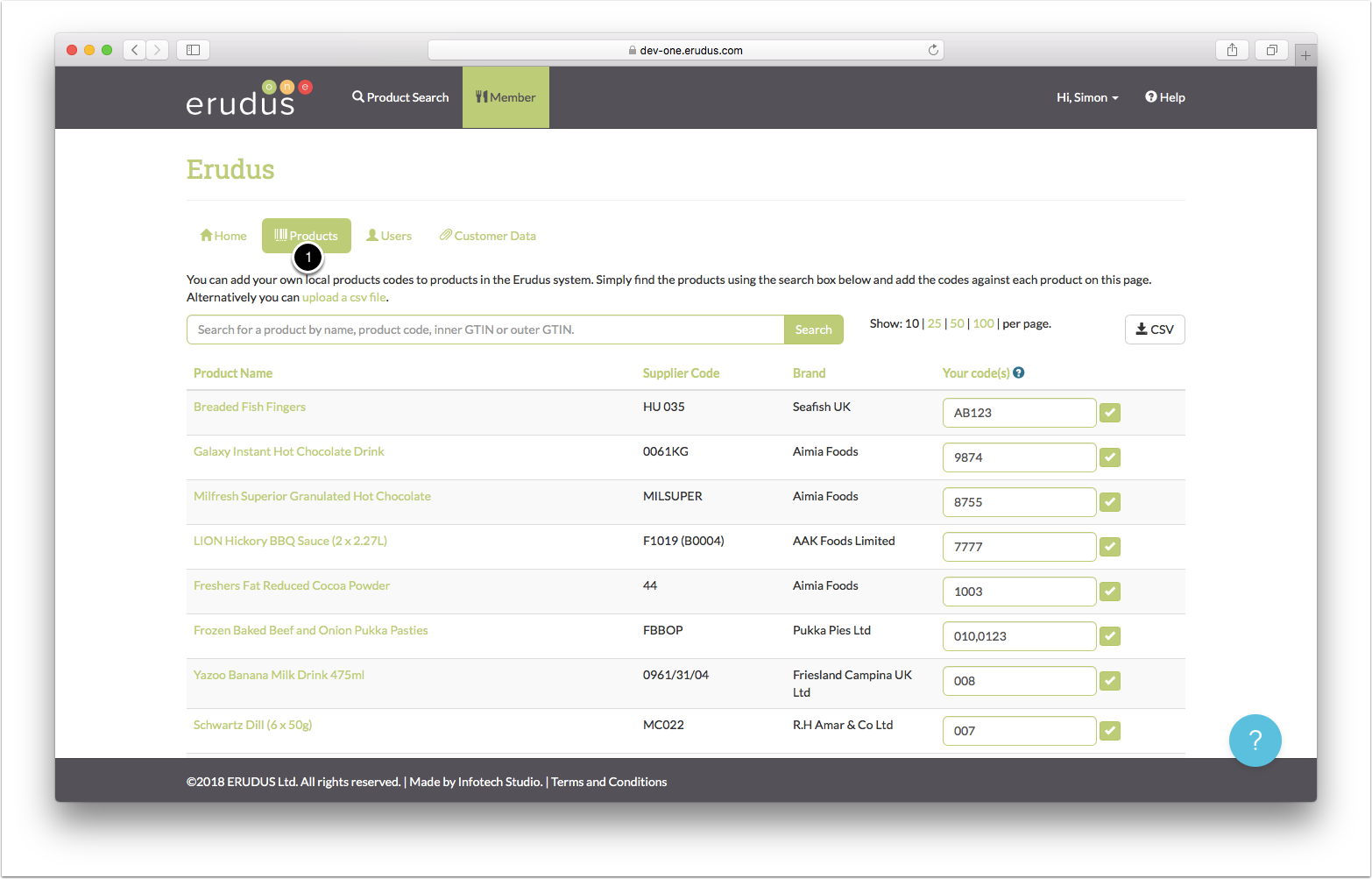Show 100 products per page
The width and height of the screenshot is (1372, 879).
point(984,323)
